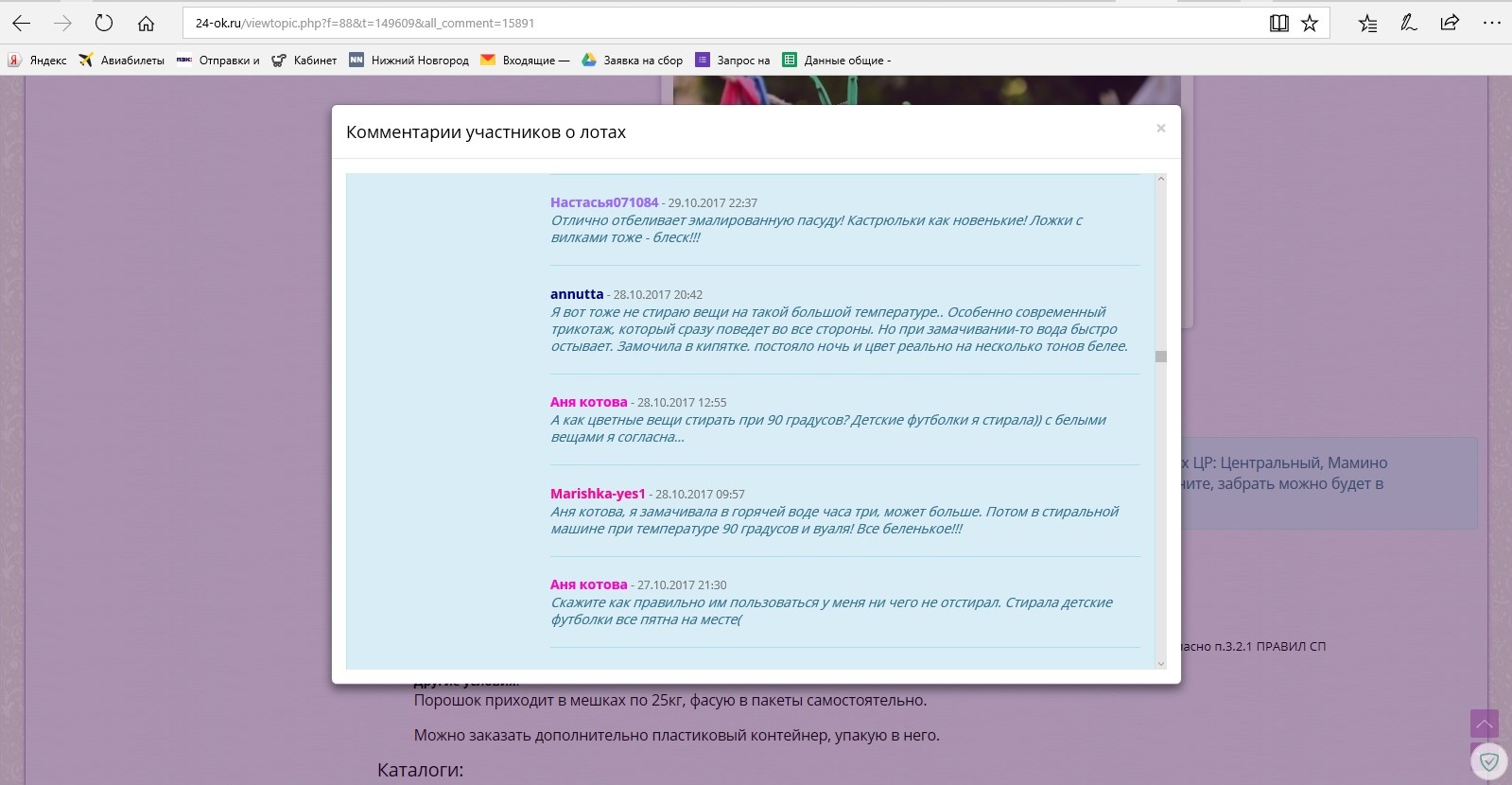Open the Отправки и bookmark
Image resolution: width=1512 pixels, height=785 pixels.
pyautogui.click(x=218, y=61)
